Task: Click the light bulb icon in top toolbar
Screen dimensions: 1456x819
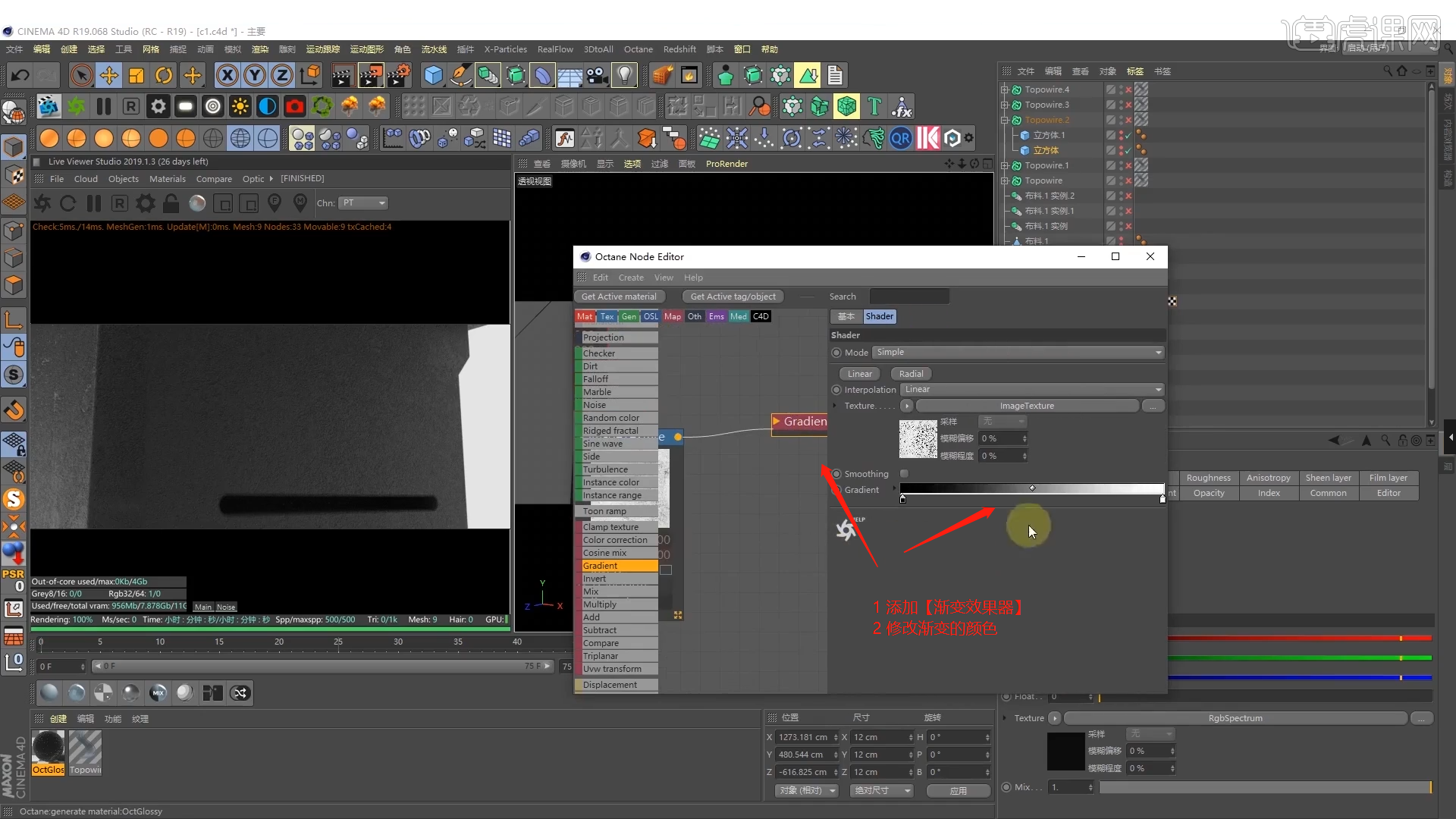Action: (624, 75)
